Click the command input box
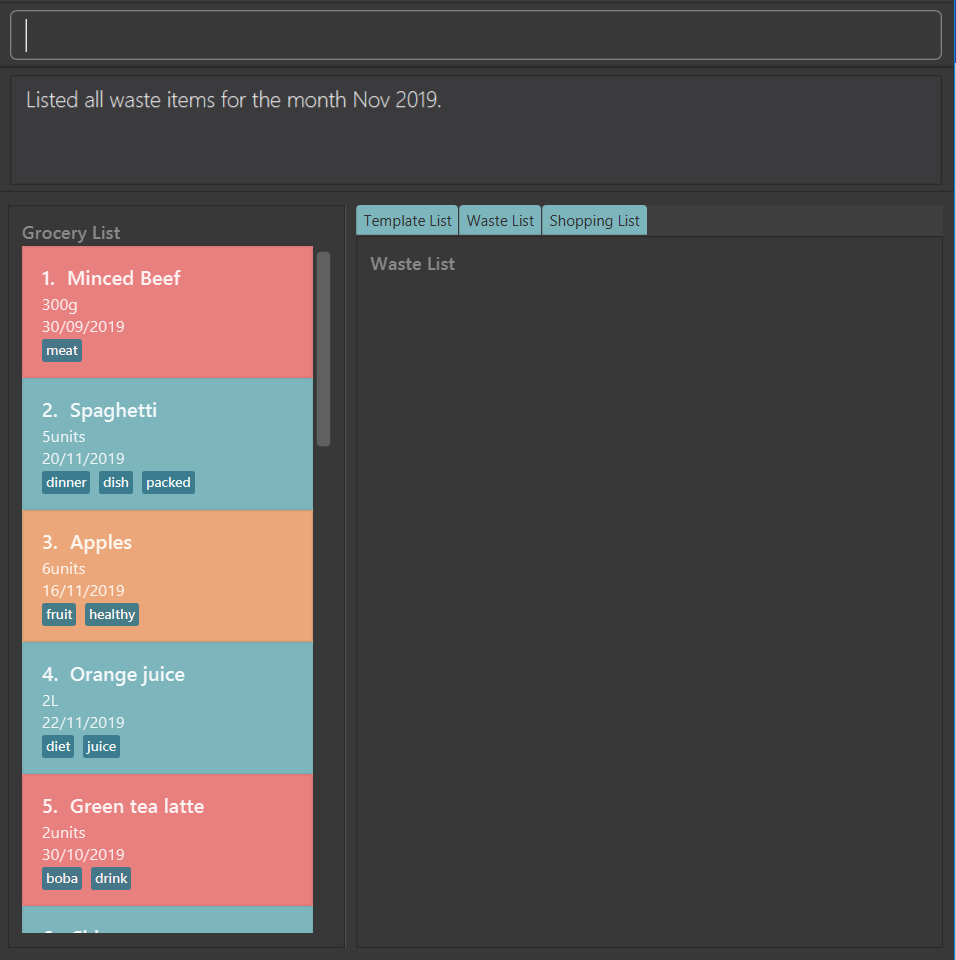This screenshot has height=960, width=956. (x=476, y=35)
